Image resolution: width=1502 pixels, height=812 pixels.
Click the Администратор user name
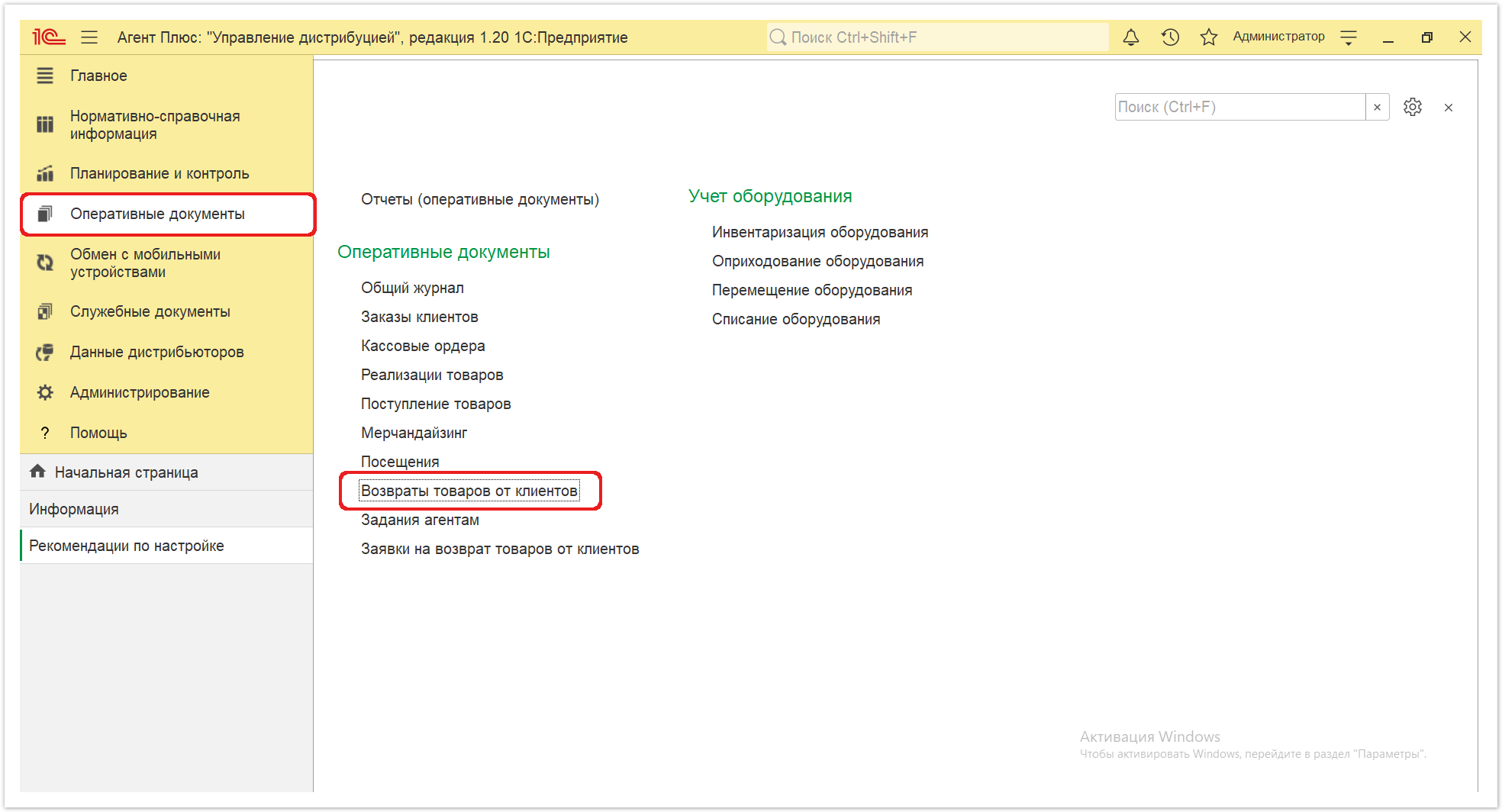click(x=1279, y=36)
